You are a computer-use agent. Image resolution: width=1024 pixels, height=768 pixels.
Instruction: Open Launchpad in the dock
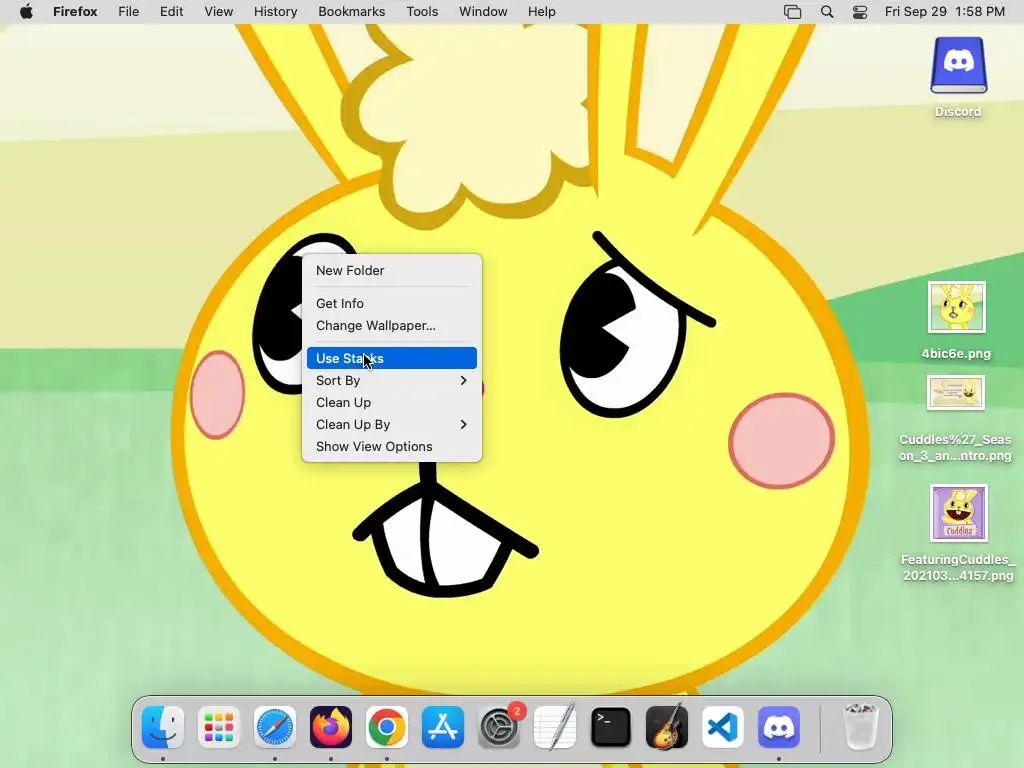pyautogui.click(x=219, y=727)
